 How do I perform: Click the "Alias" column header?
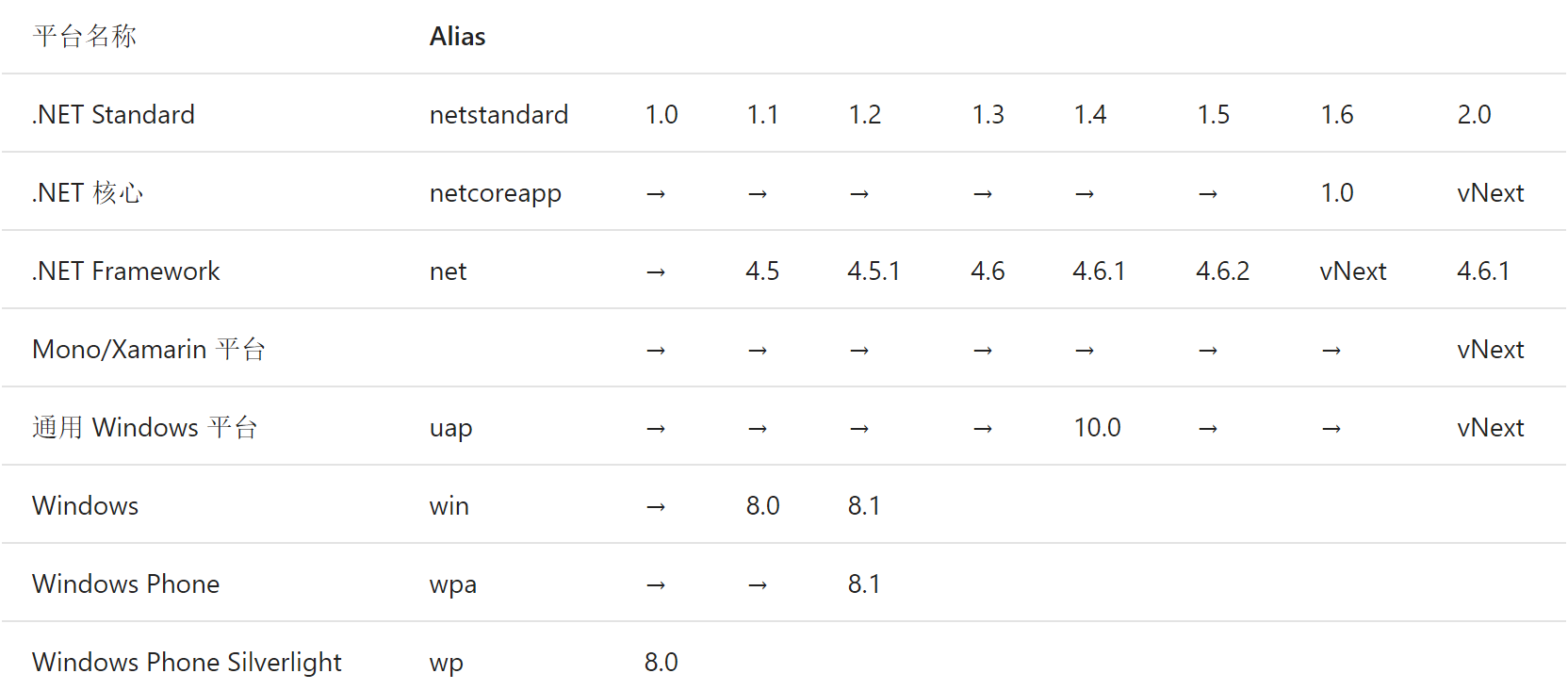[x=457, y=37]
